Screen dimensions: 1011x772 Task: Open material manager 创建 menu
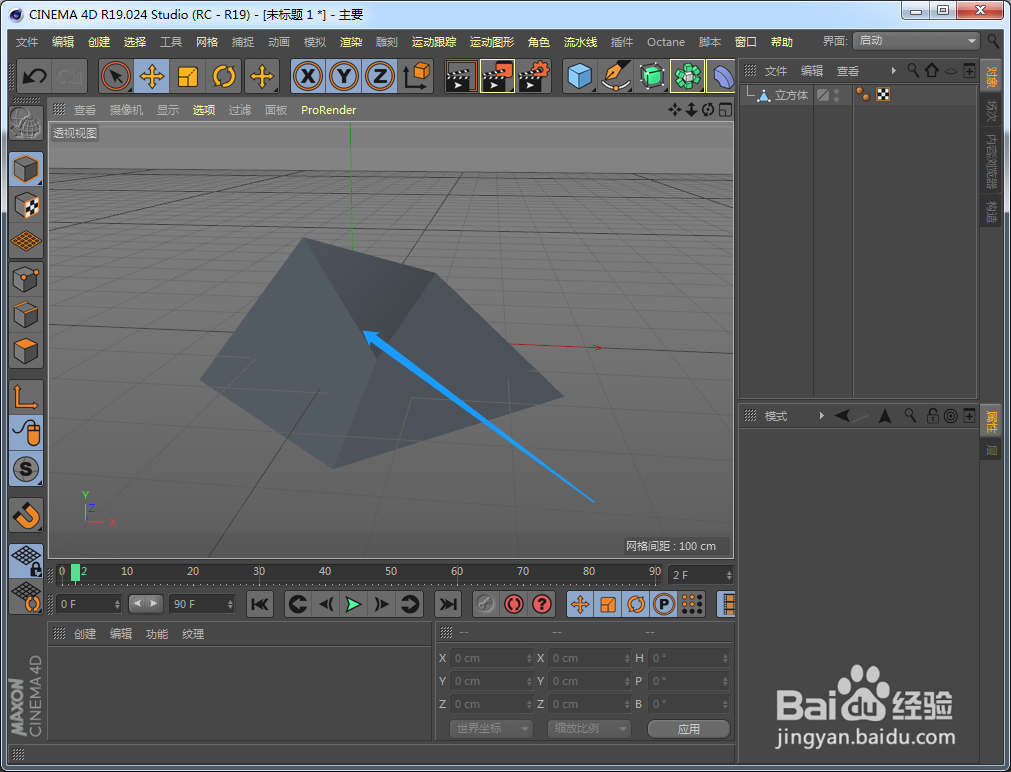84,634
